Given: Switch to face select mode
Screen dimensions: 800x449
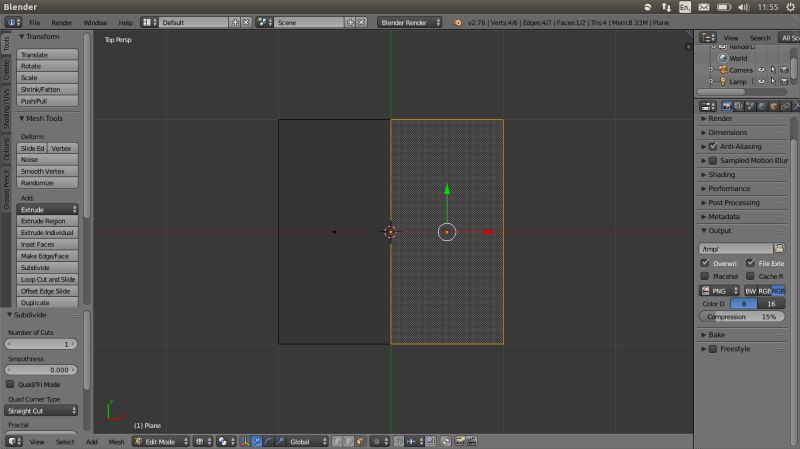Looking at the screenshot, I should (x=360, y=441).
